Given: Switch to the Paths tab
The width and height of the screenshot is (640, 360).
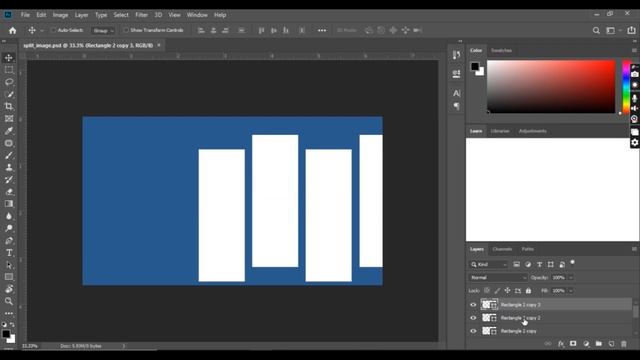Looking at the screenshot, I should click(x=527, y=249).
